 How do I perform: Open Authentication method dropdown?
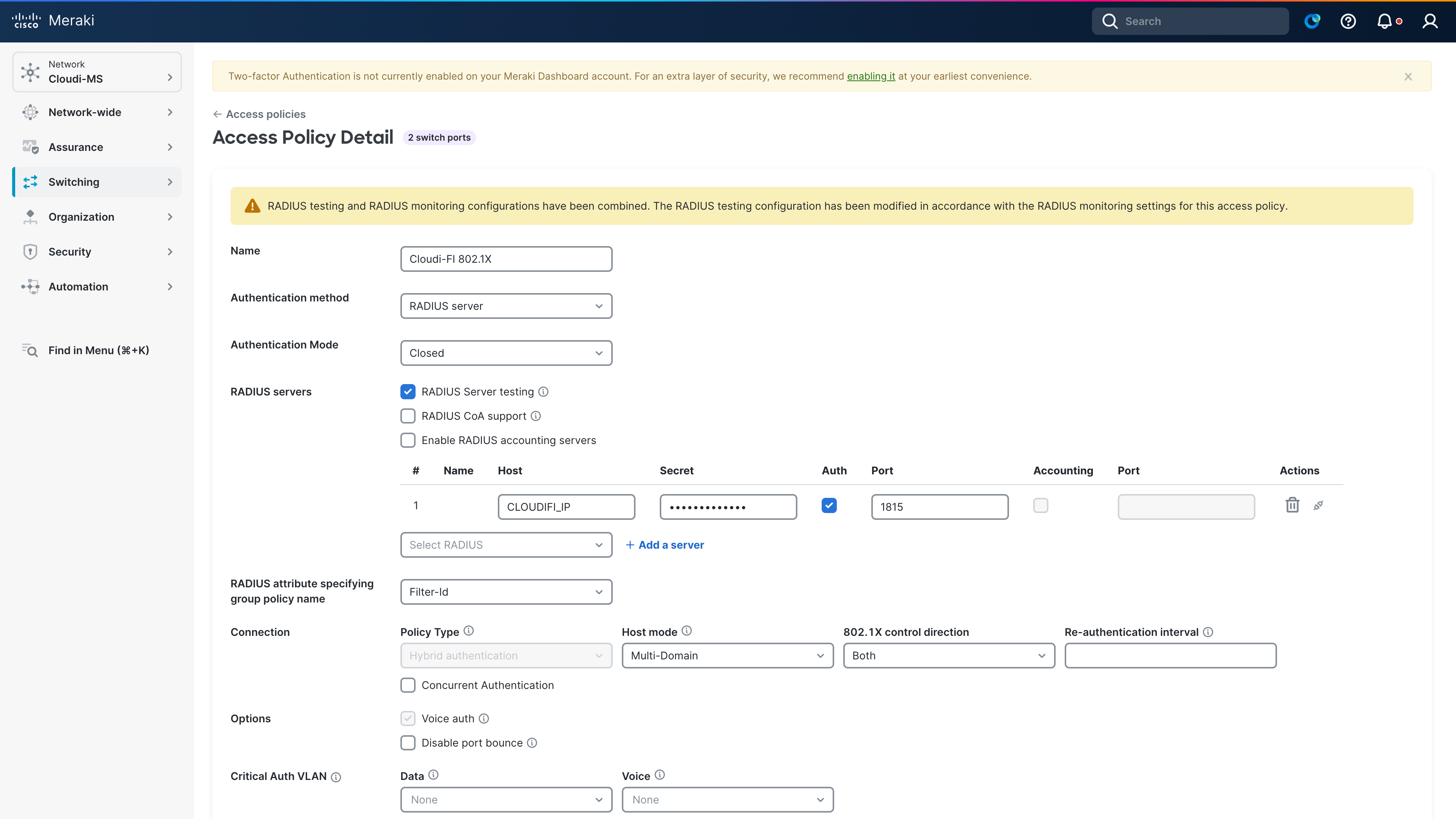[x=507, y=306]
